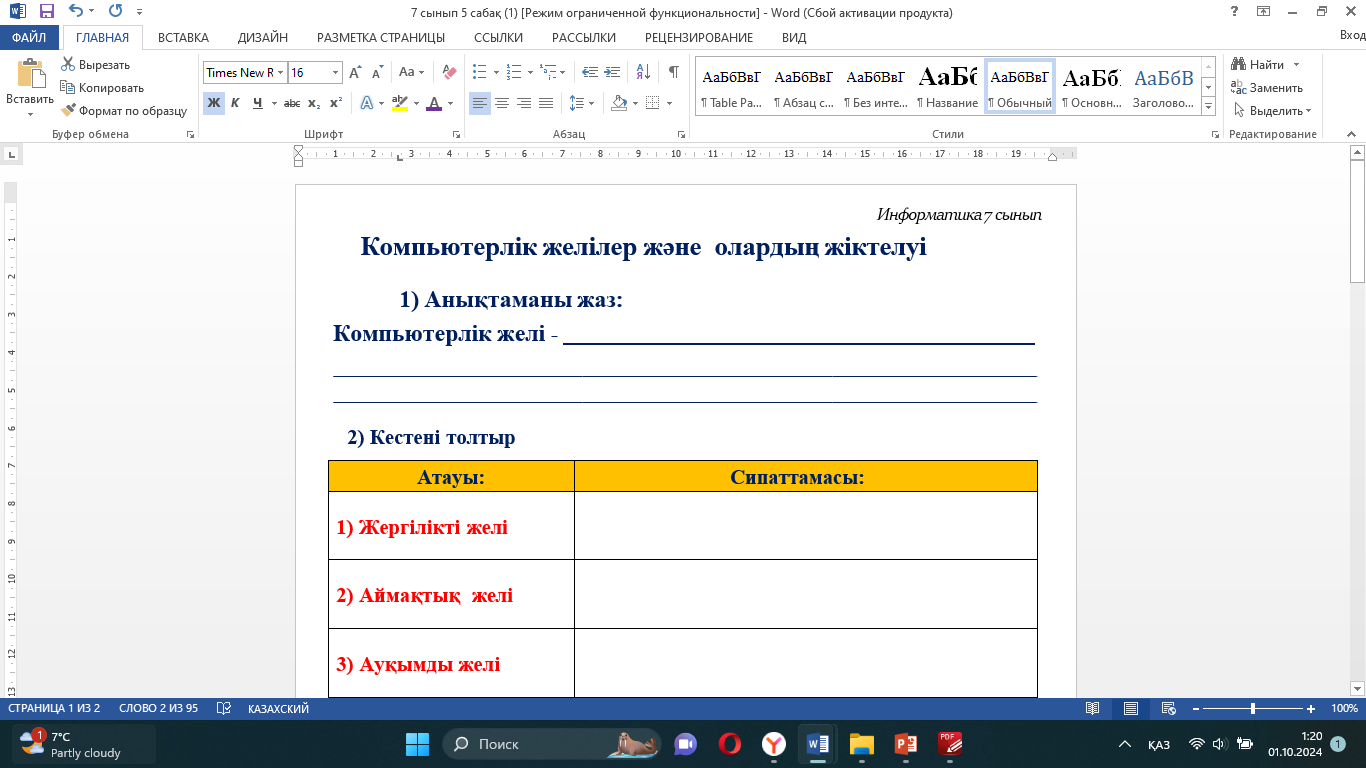
Task: Click the Format Painter brush icon
Action: (69, 111)
